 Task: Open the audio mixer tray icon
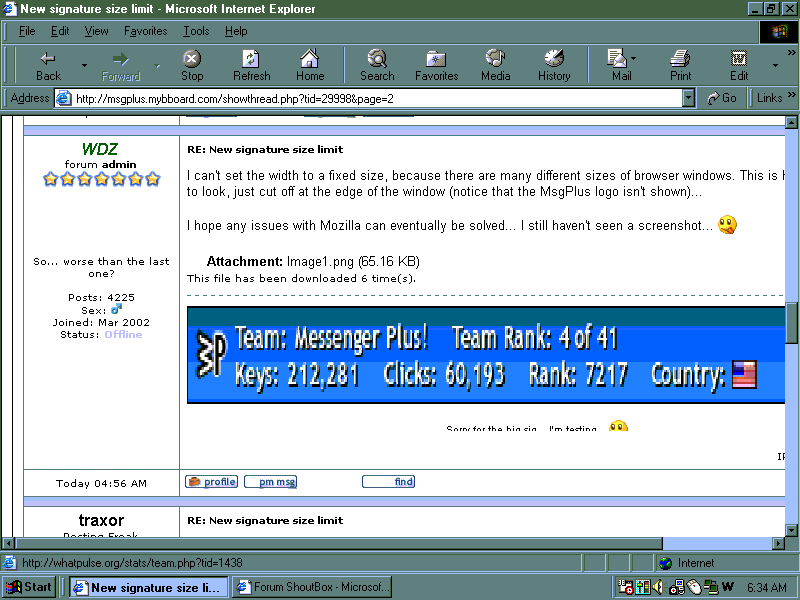643,587
